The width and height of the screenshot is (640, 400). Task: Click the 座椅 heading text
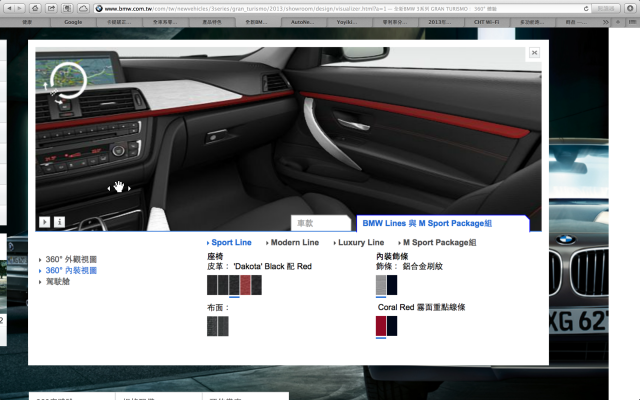tap(215, 256)
